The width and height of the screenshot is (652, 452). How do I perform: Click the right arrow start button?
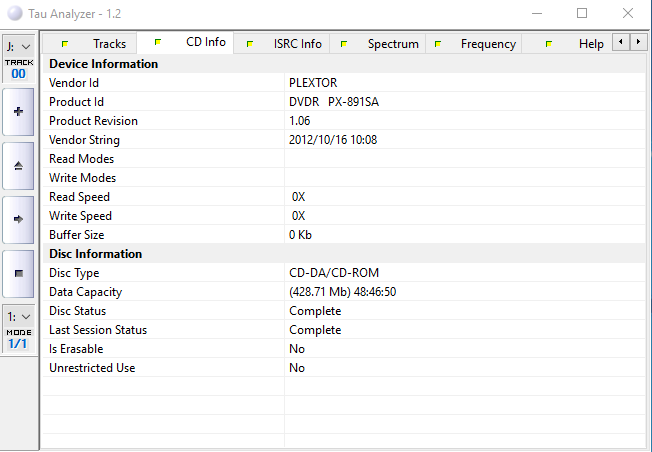[x=18, y=218]
